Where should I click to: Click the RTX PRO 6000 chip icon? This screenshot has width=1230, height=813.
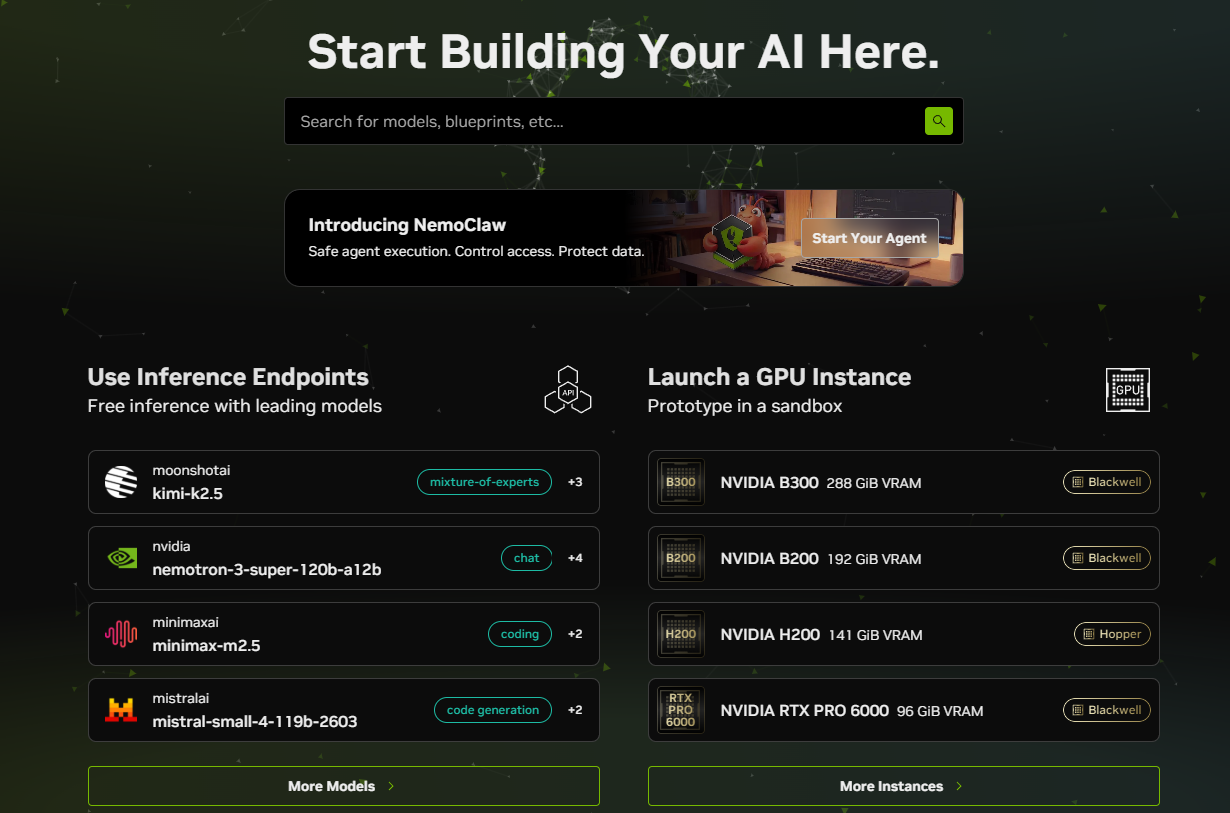pos(681,710)
